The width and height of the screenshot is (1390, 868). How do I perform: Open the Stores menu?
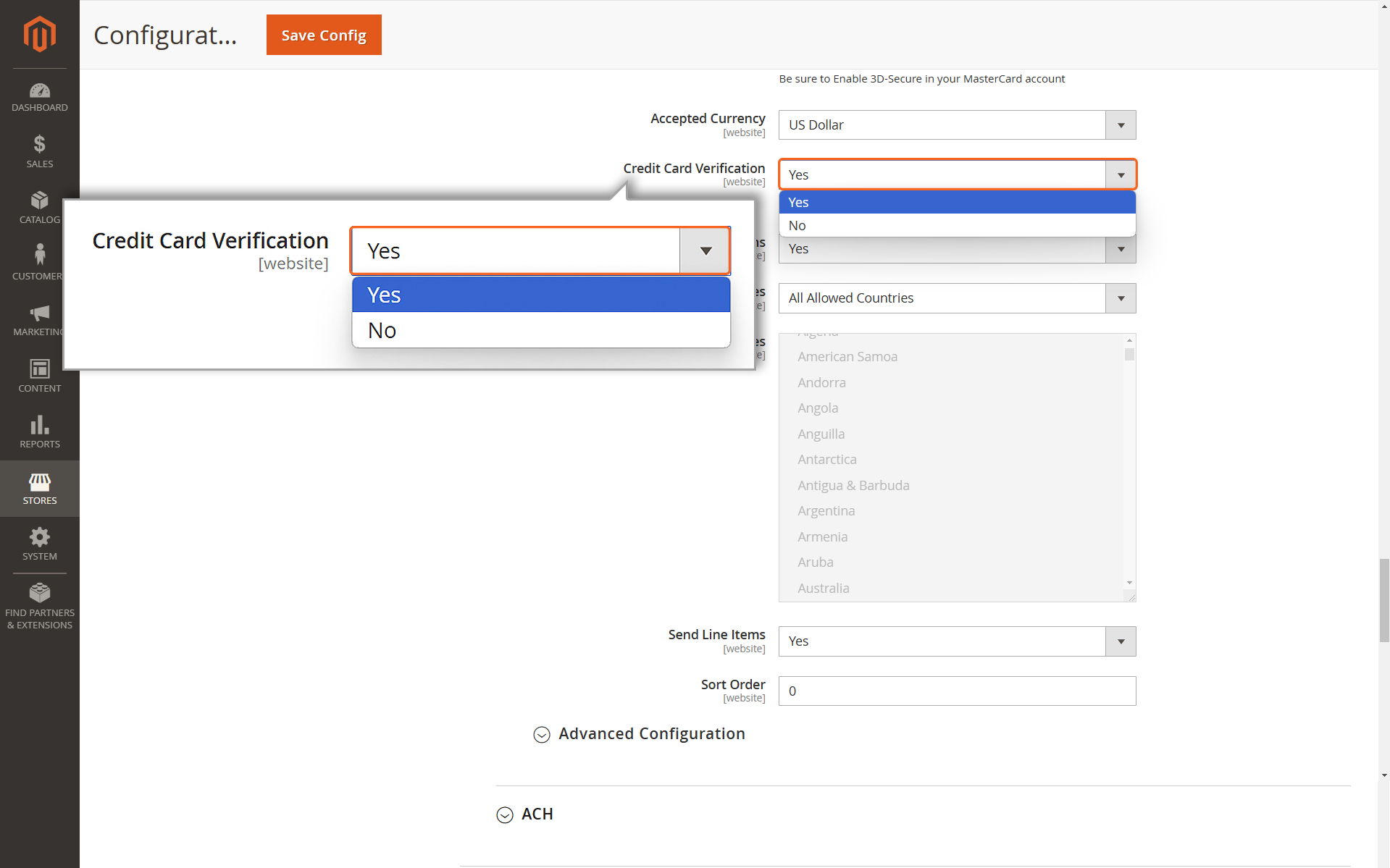pyautogui.click(x=39, y=489)
